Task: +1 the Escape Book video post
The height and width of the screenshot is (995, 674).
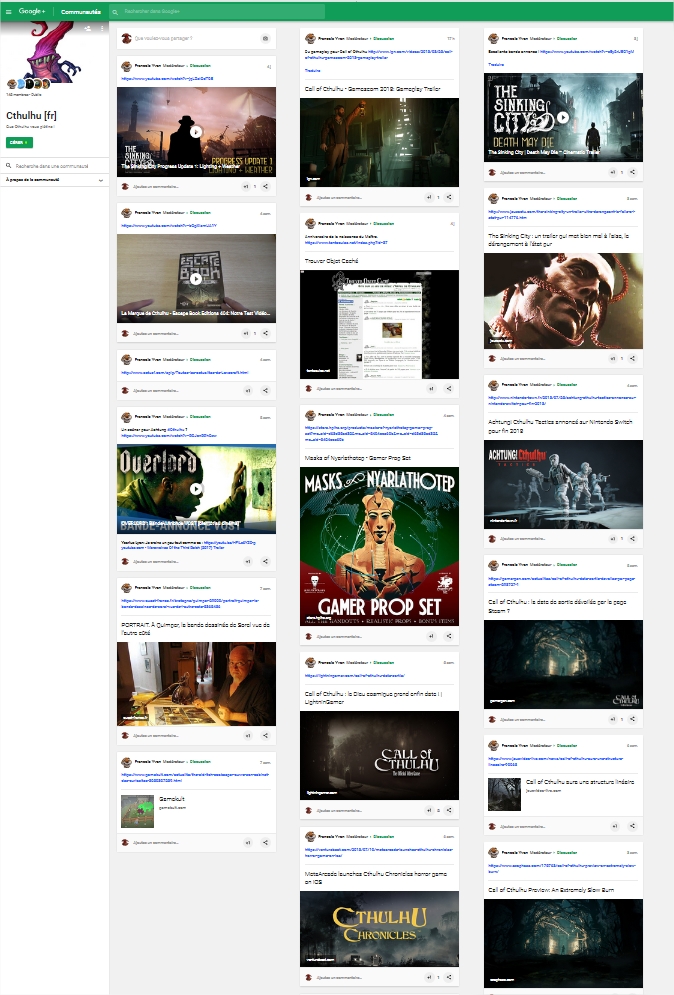Action: click(x=246, y=333)
